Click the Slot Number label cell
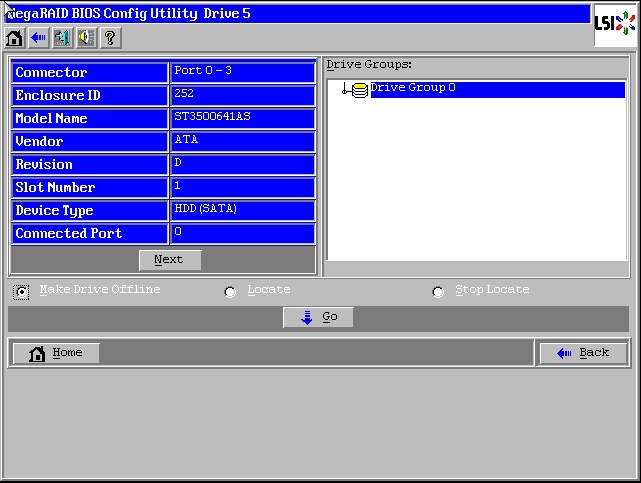 pos(90,188)
